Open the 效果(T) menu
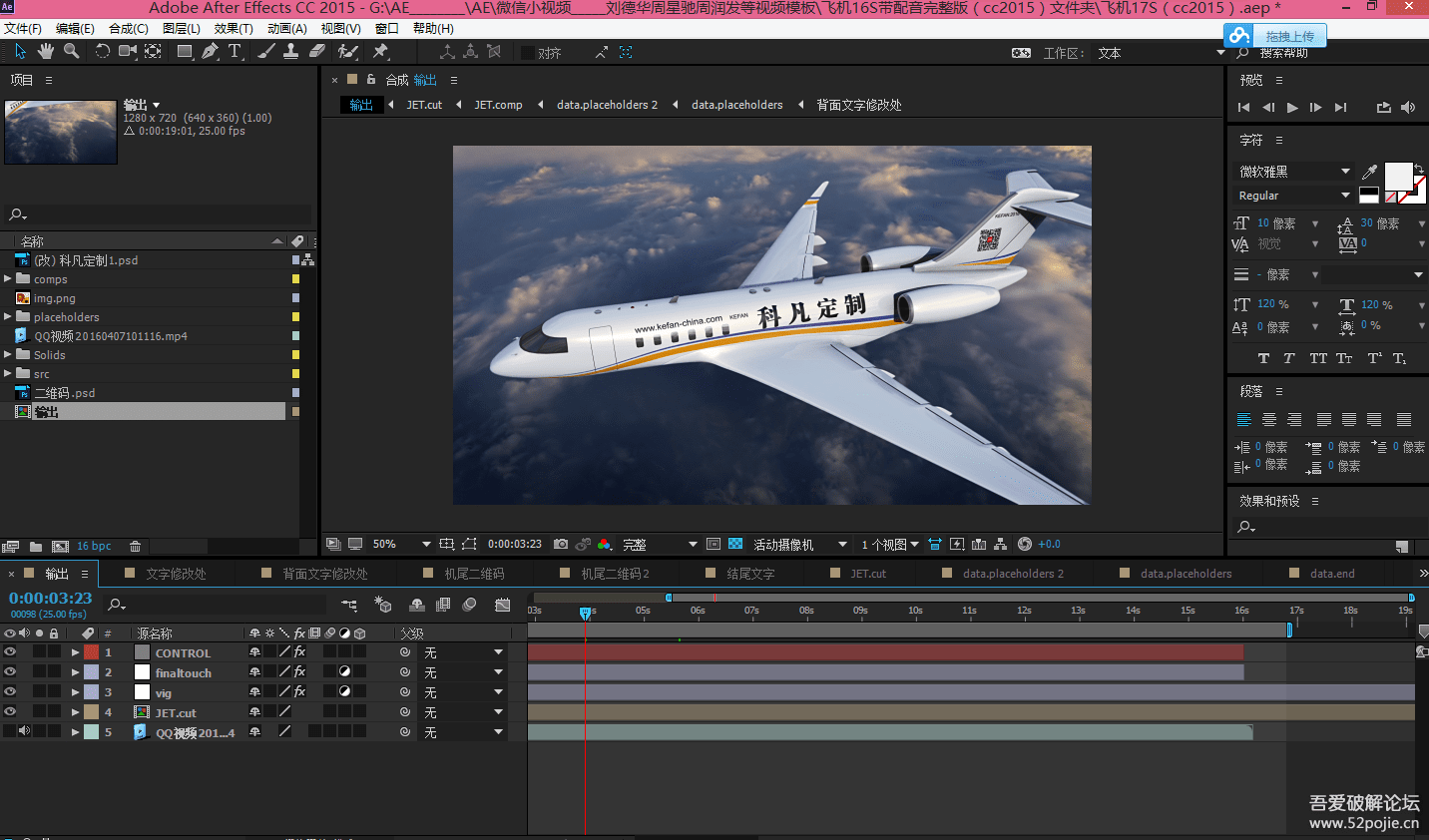 [x=234, y=29]
